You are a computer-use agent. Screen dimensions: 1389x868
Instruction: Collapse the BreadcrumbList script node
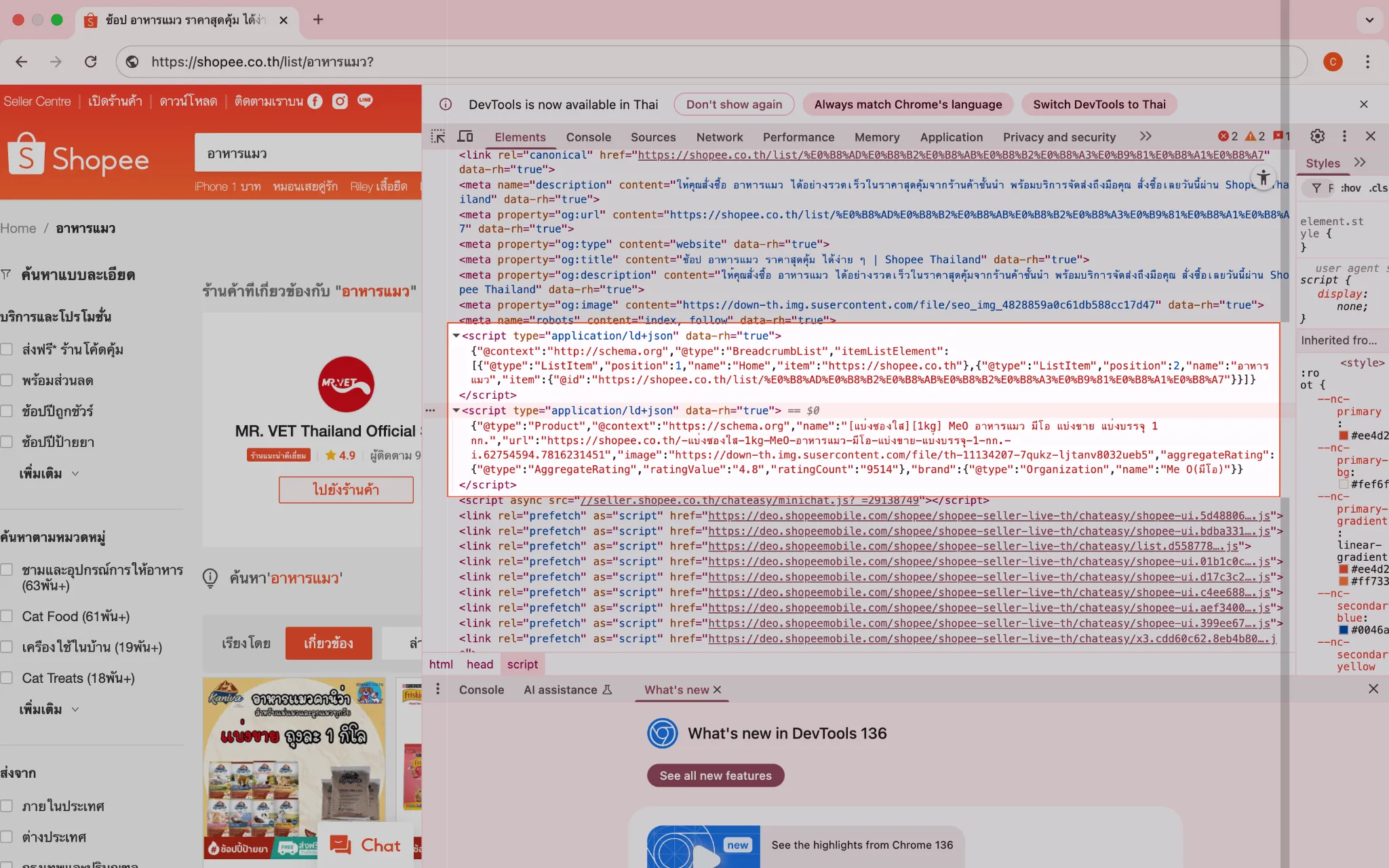coord(456,336)
